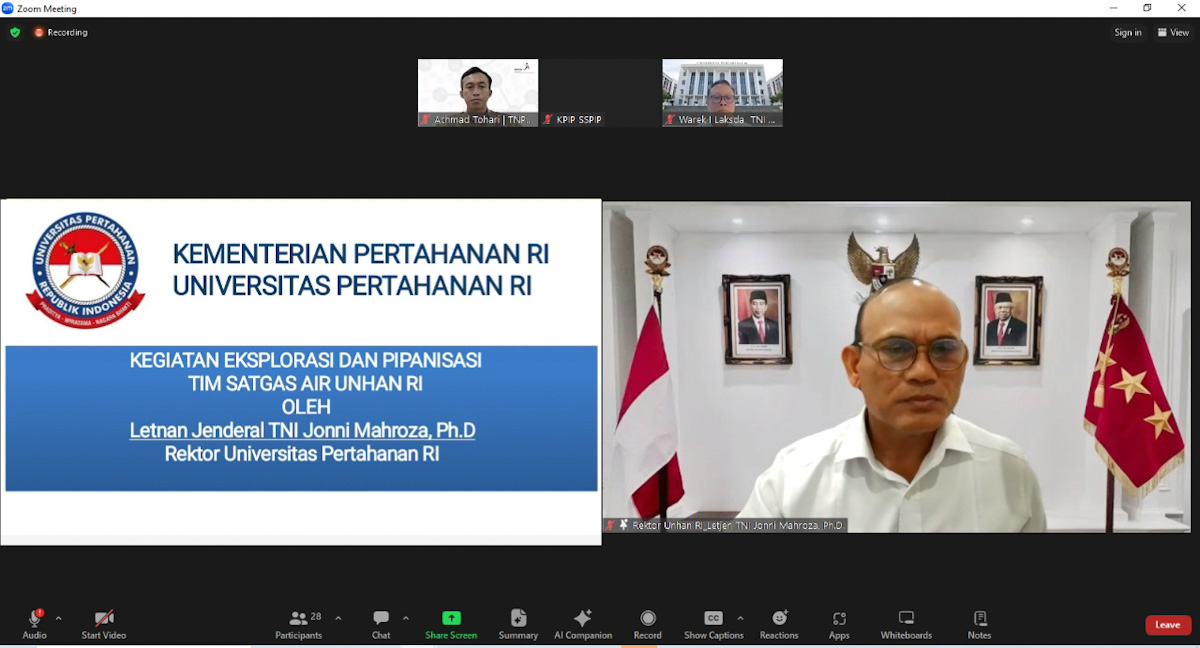The width and height of the screenshot is (1200, 648).
Task: Enable Show Captions
Action: click(713, 624)
